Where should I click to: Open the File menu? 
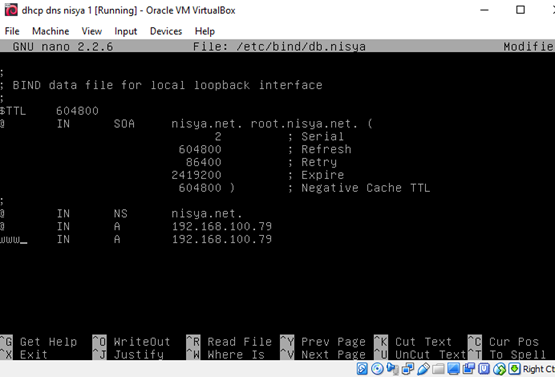(12, 31)
